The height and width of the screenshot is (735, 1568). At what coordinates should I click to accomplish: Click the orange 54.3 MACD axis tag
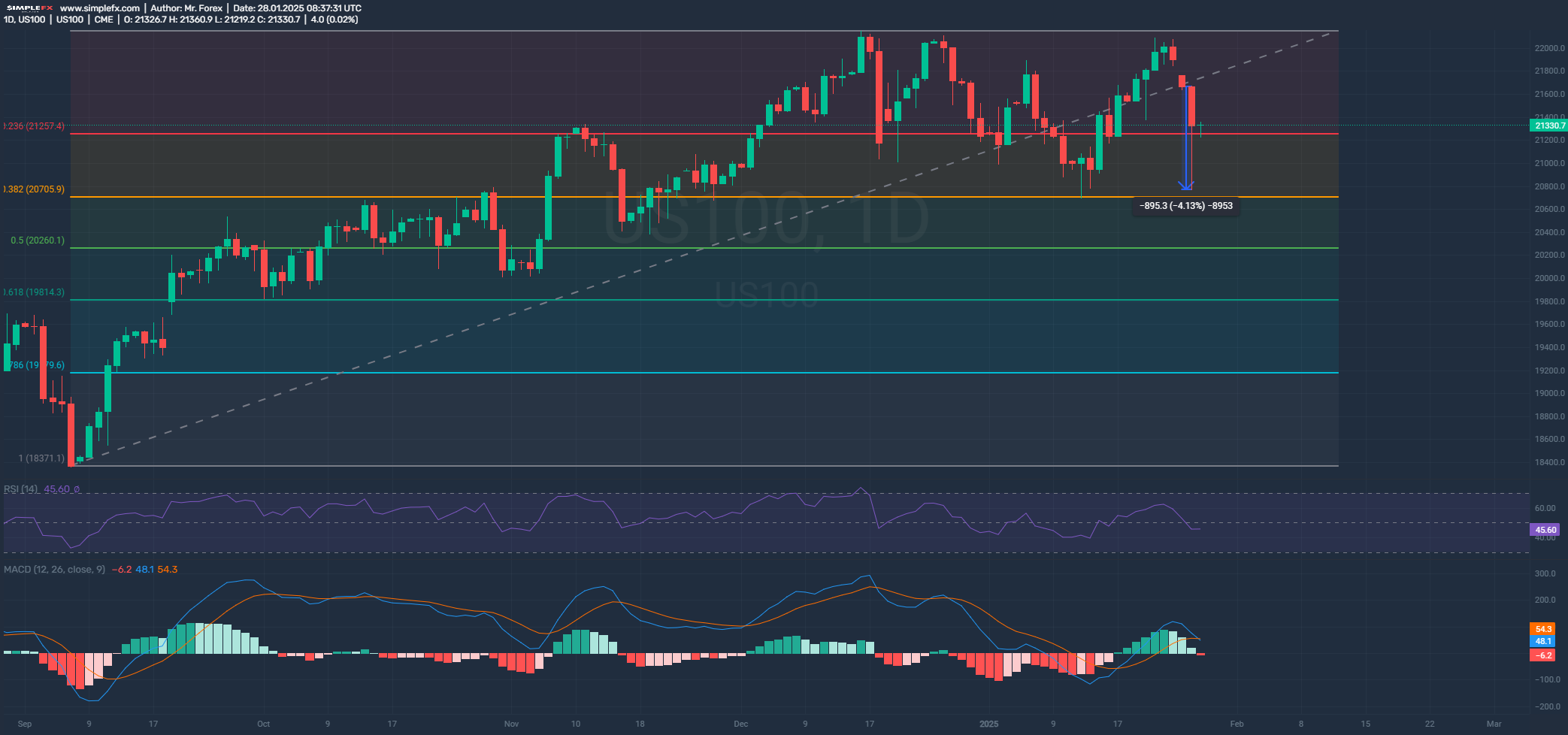tap(1543, 629)
